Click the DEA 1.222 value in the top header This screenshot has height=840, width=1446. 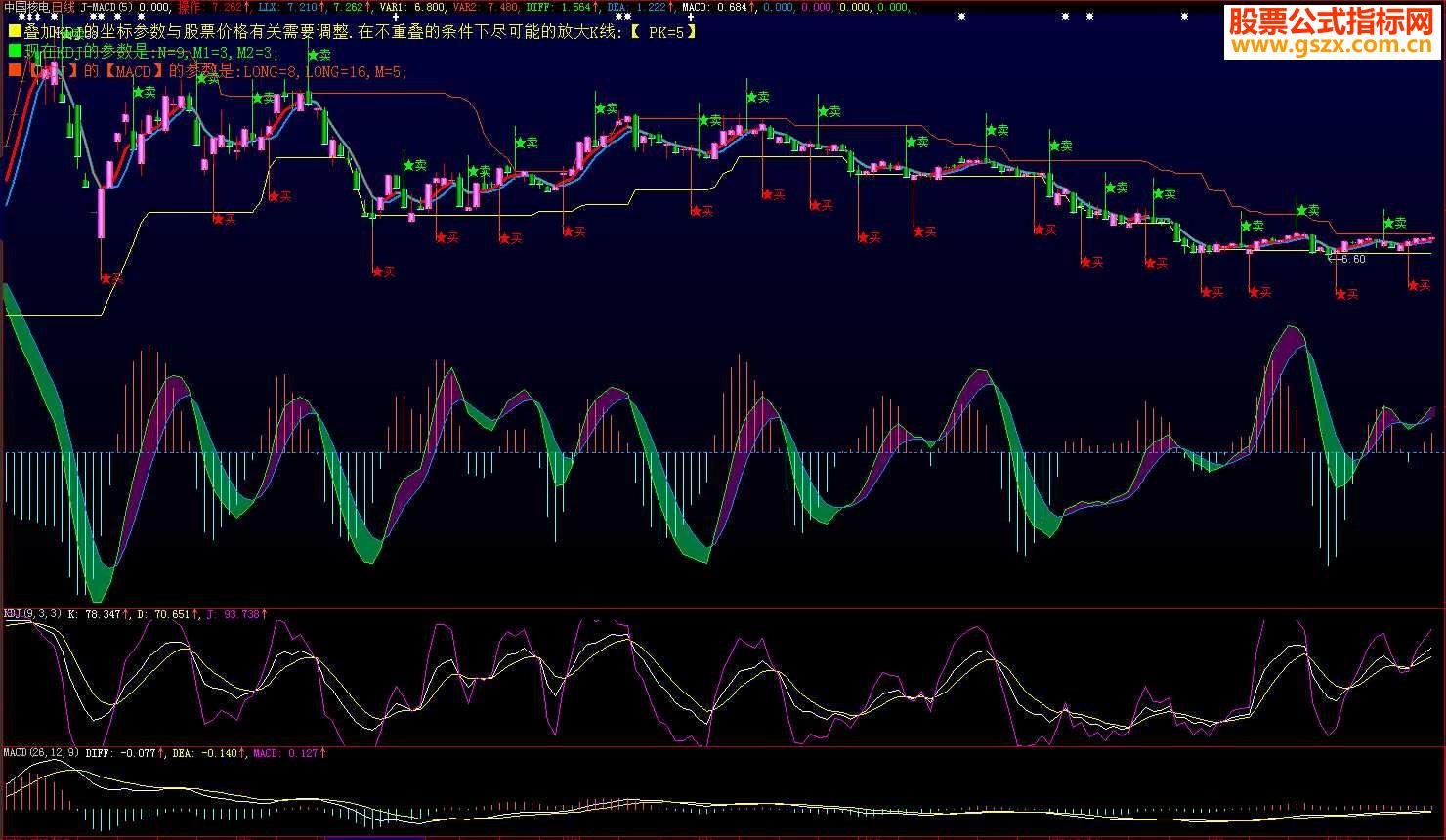[641, 7]
